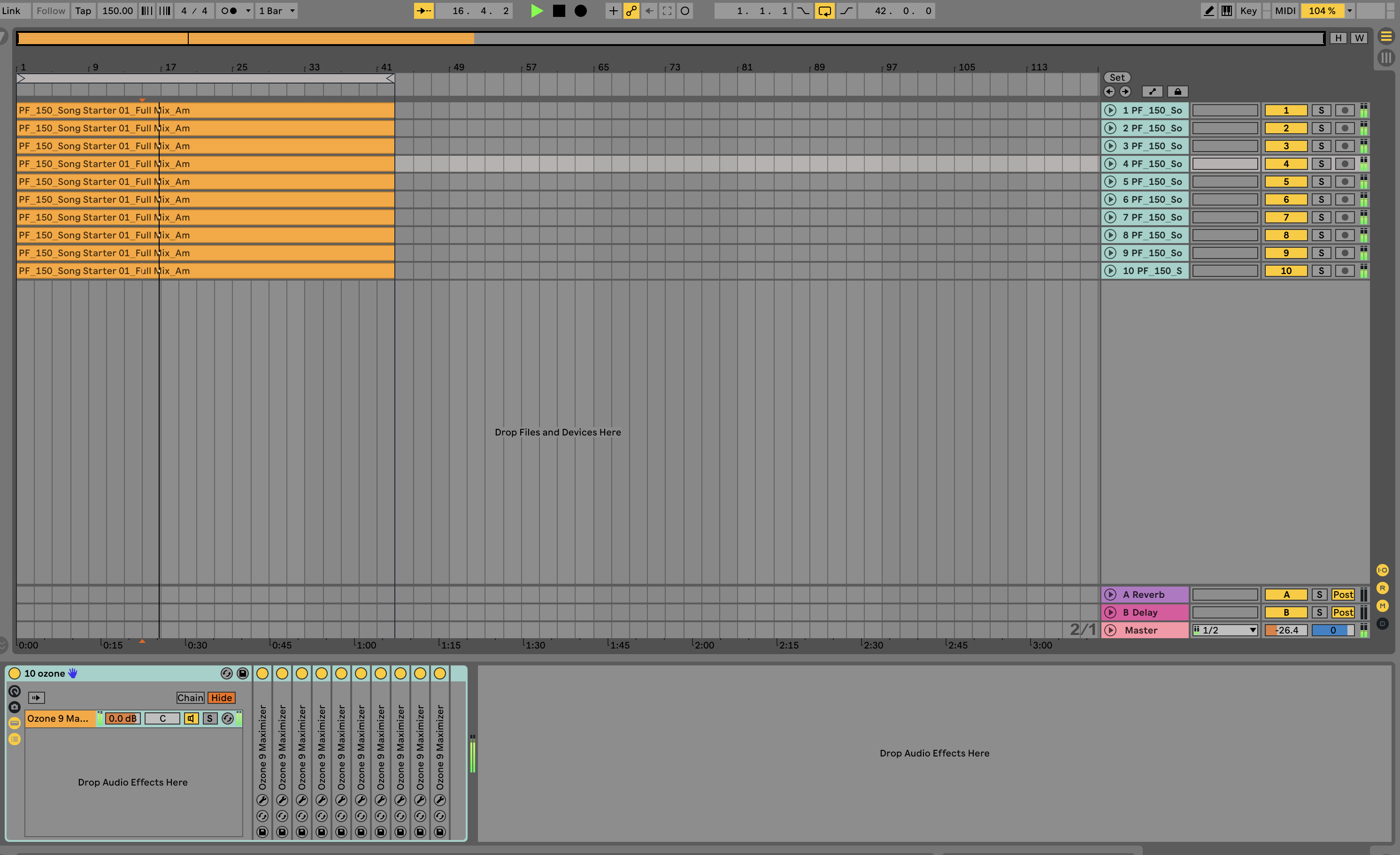Show or hide In/Out section I-O button
The width and height of the screenshot is (1400, 855).
pyautogui.click(x=1382, y=570)
